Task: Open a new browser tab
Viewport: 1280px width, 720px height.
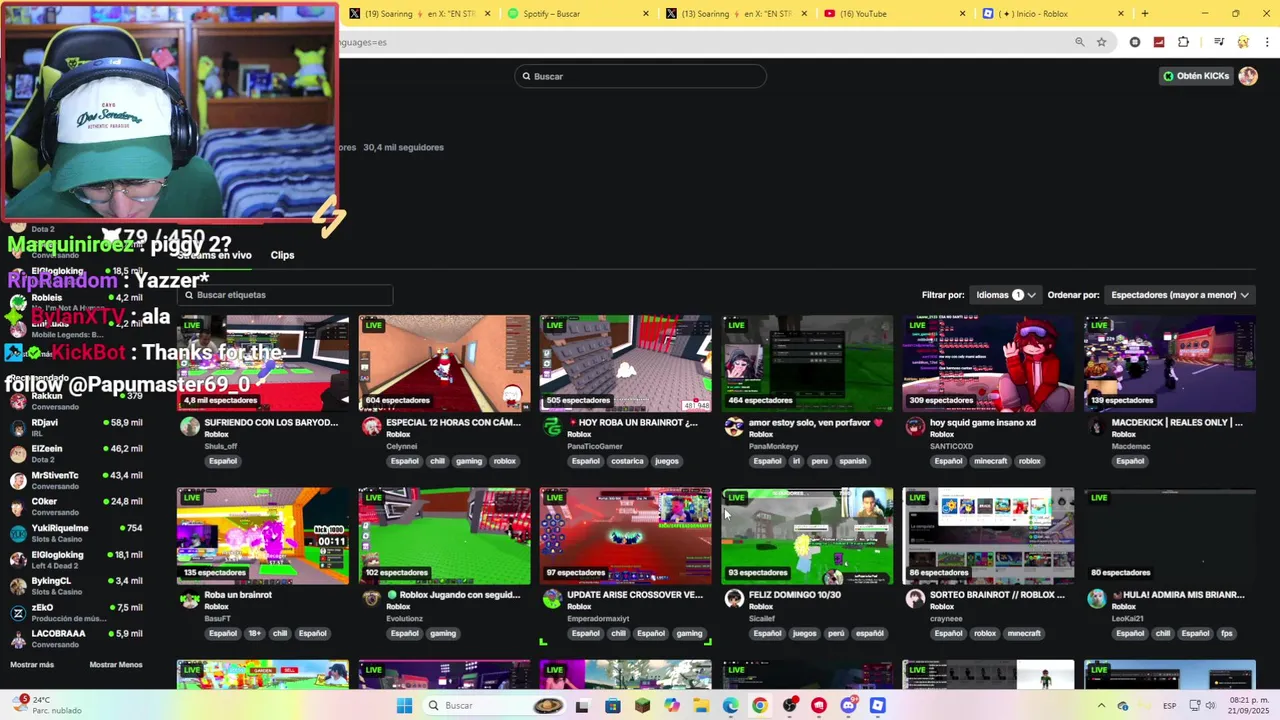Action: [1145, 14]
